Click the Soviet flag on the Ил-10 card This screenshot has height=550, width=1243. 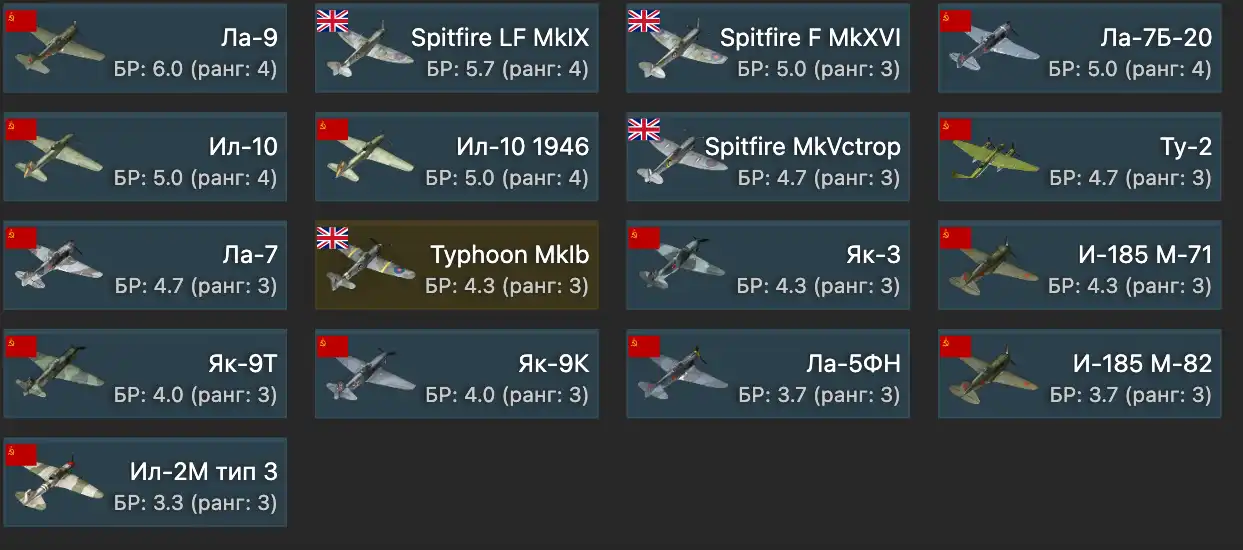21,130
